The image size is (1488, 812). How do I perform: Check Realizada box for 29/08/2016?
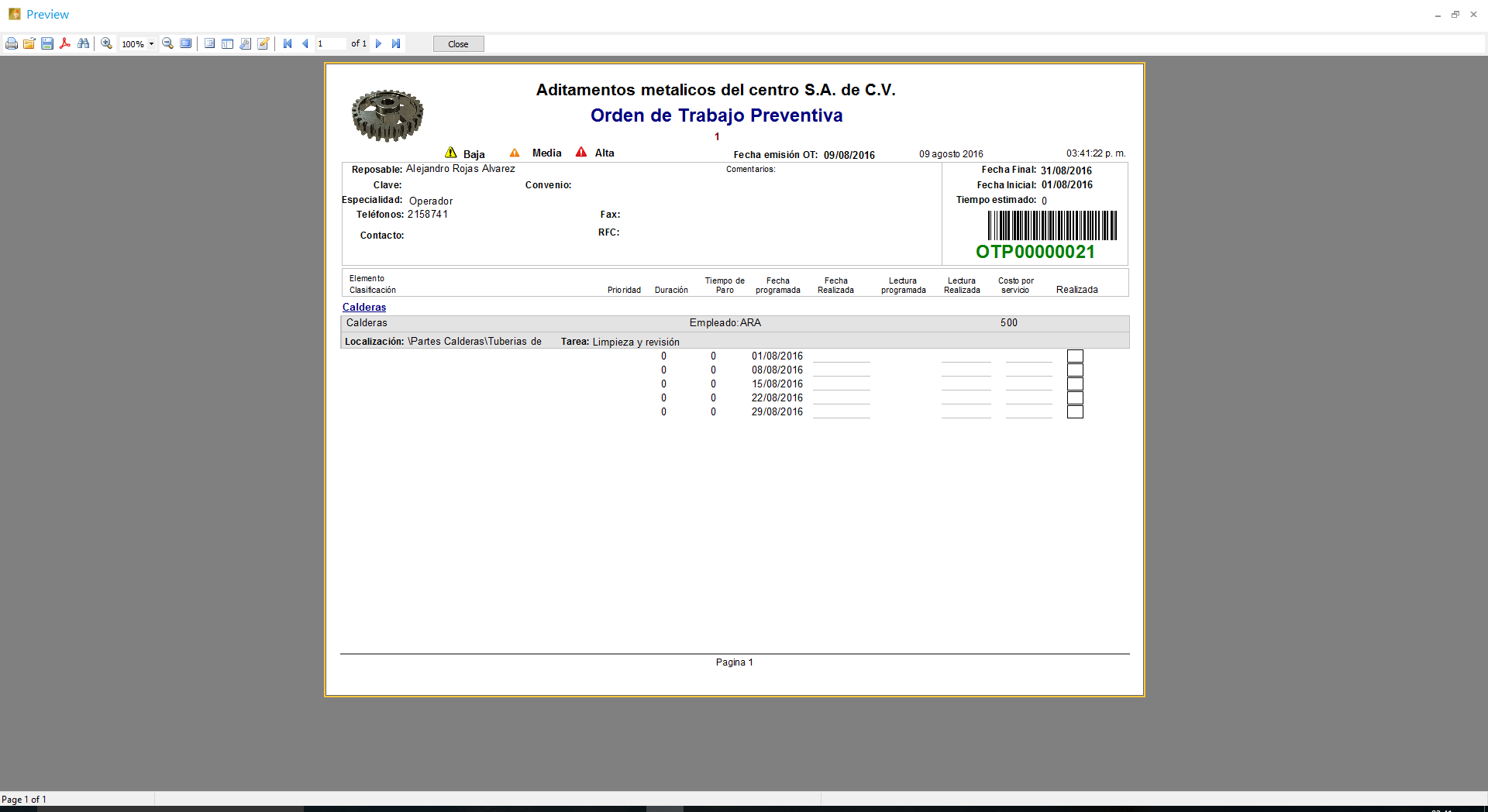tap(1075, 412)
